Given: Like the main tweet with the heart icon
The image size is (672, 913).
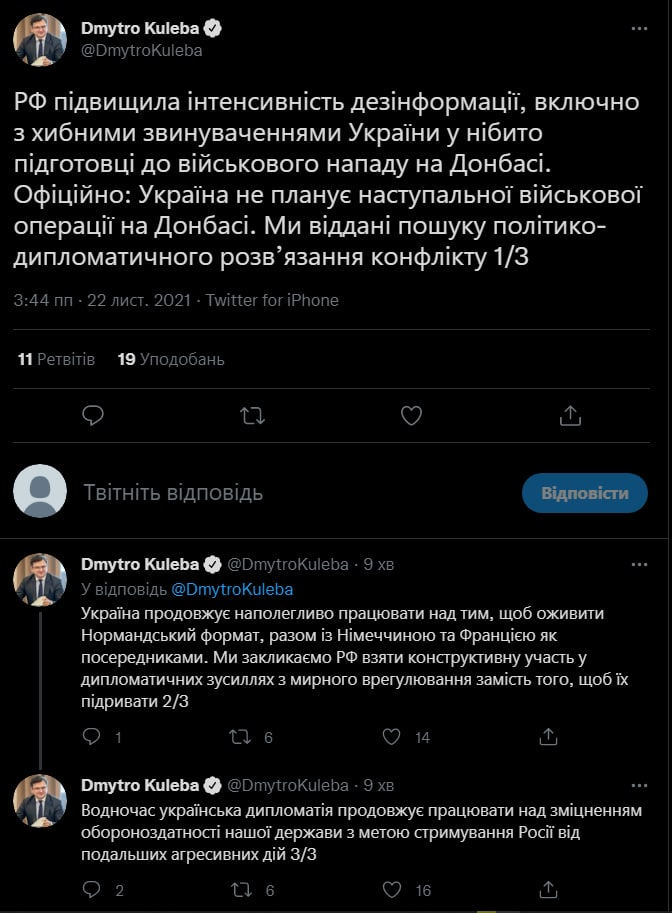Looking at the screenshot, I should [410, 414].
